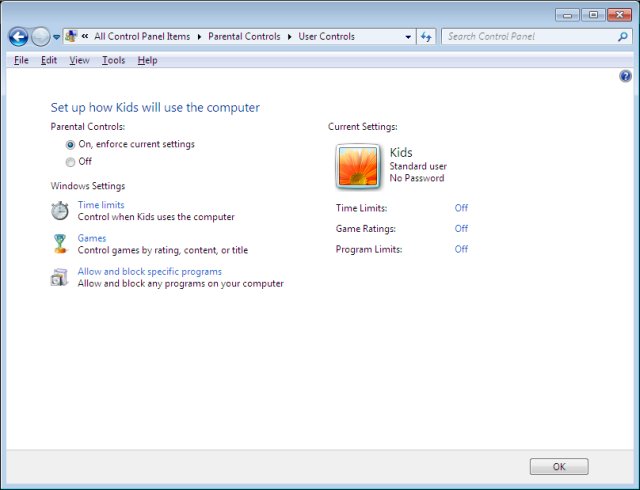Click the programs icon beside Allow and block
Image resolution: width=640 pixels, height=490 pixels.
tap(59, 277)
